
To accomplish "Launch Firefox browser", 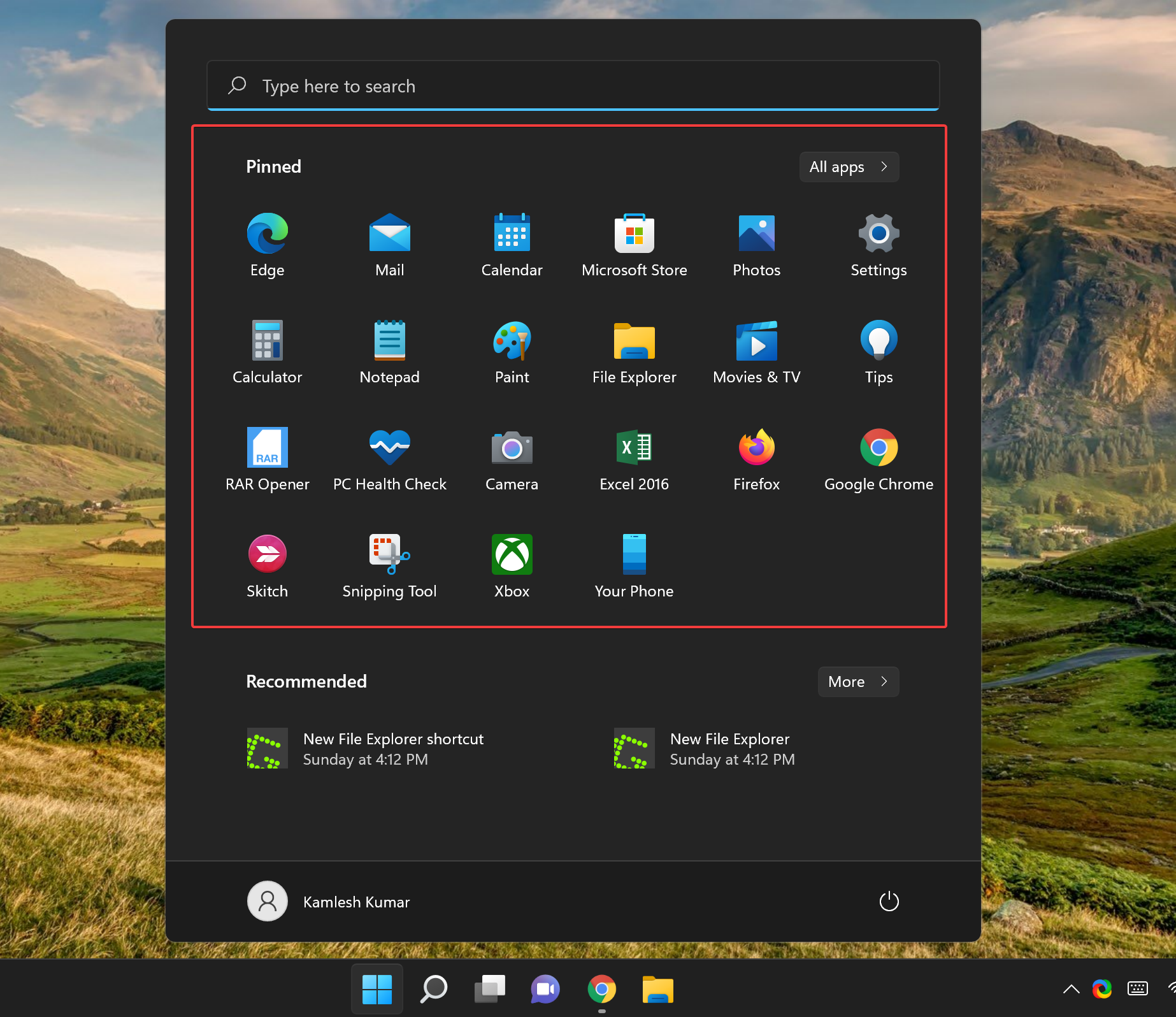I will pyautogui.click(x=756, y=459).
